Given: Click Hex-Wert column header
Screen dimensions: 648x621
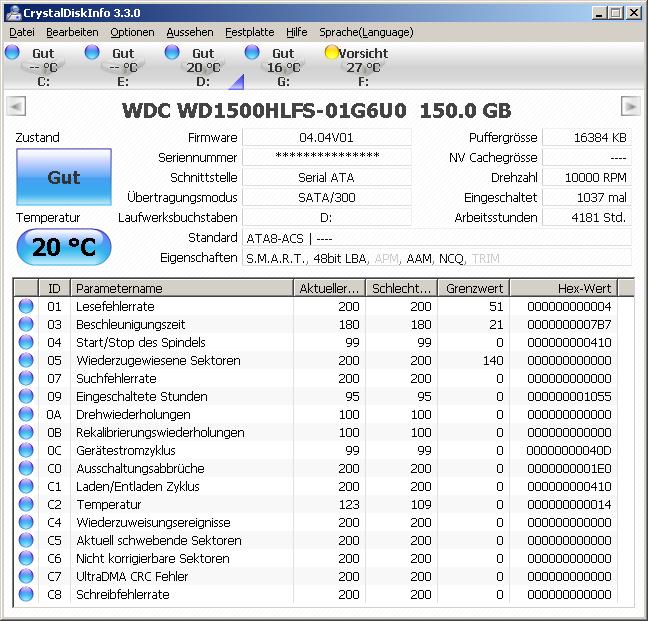Looking at the screenshot, I should (x=564, y=288).
